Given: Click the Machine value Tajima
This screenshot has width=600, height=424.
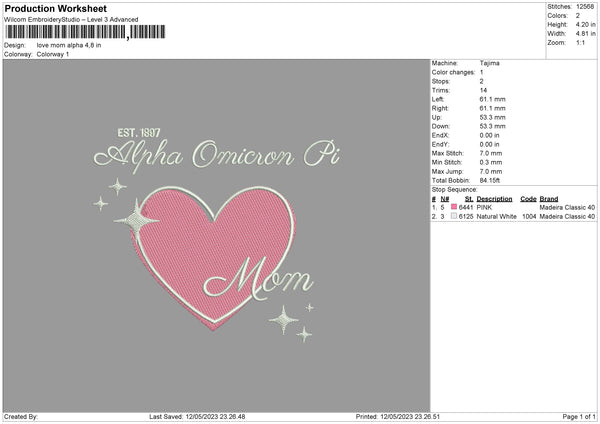Looking at the screenshot, I should (489, 63).
